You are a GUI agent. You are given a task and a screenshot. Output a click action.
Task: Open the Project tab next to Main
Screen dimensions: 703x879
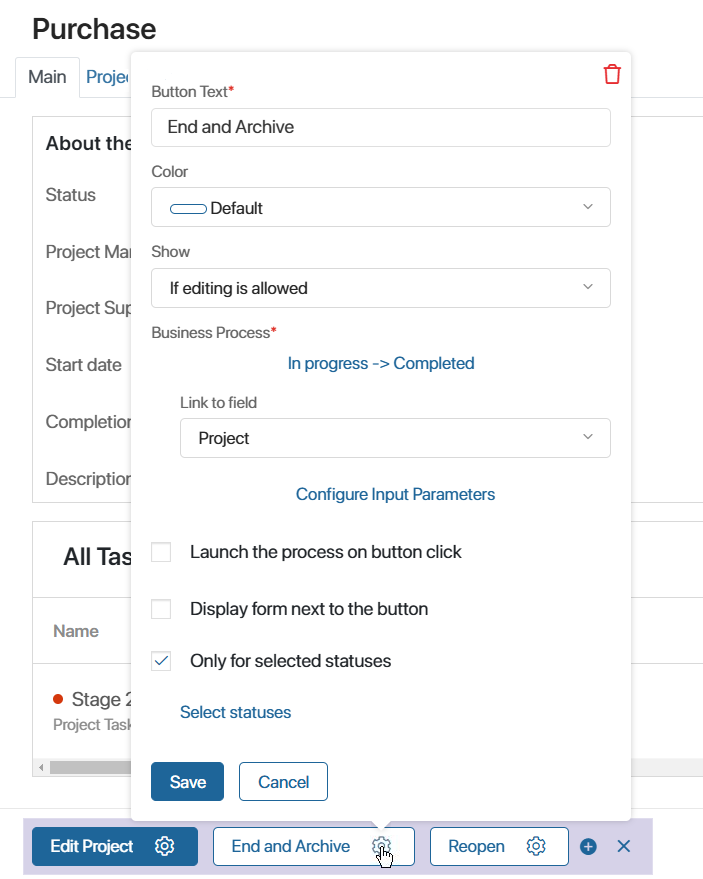point(107,77)
